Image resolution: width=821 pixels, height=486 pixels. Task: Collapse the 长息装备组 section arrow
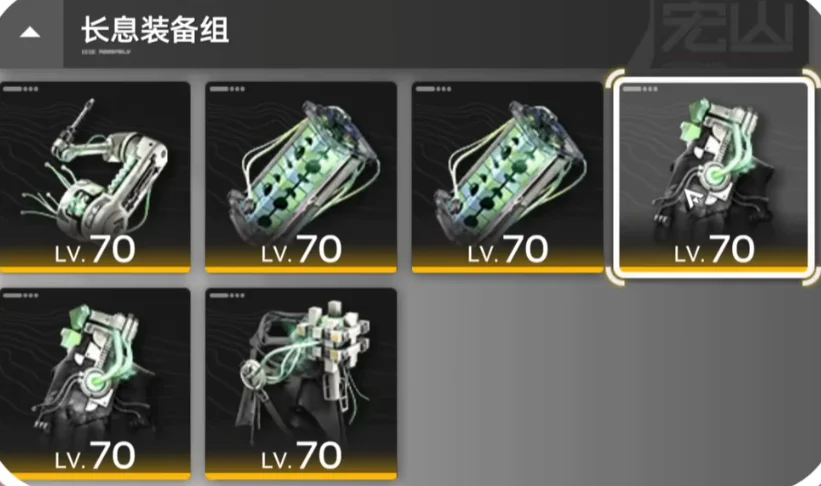click(x=30, y=32)
